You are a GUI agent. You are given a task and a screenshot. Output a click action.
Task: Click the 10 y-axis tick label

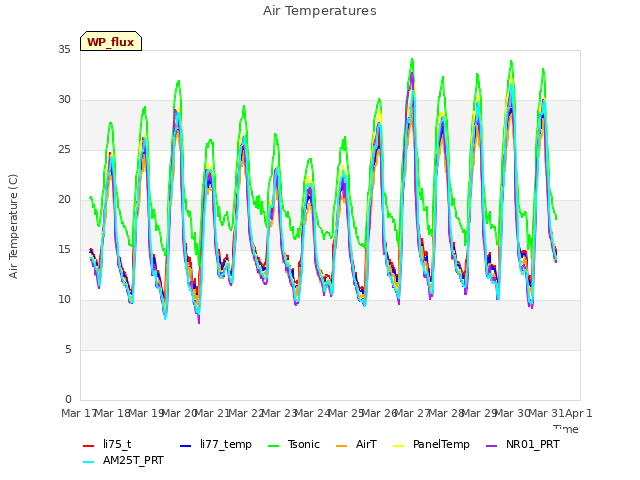[64, 300]
